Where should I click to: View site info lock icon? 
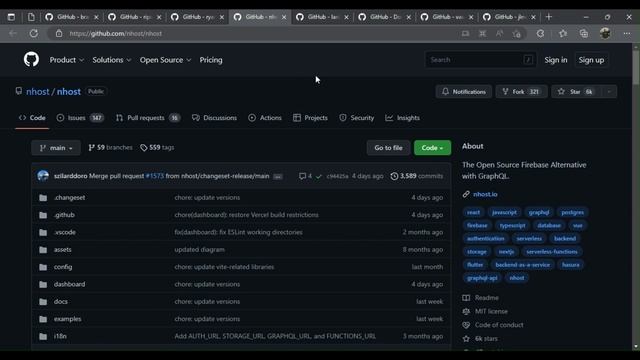coord(59,33)
